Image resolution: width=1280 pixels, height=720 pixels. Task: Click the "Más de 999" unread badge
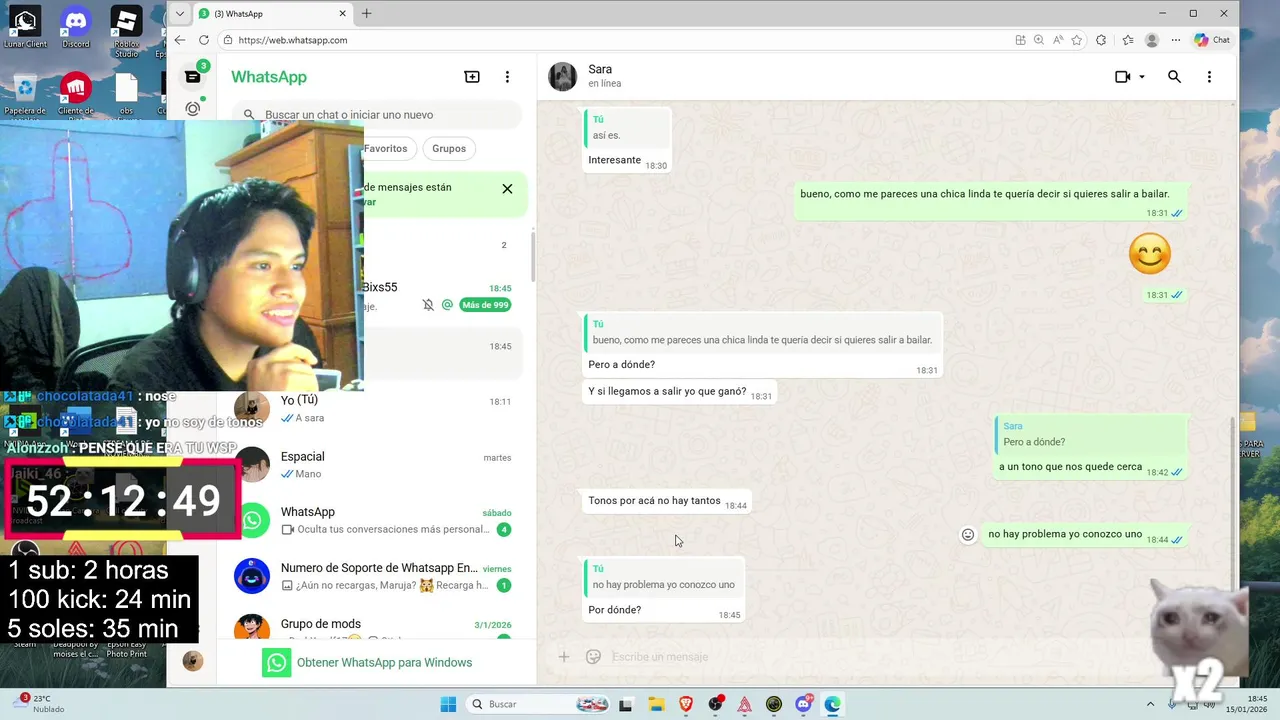[x=485, y=305]
